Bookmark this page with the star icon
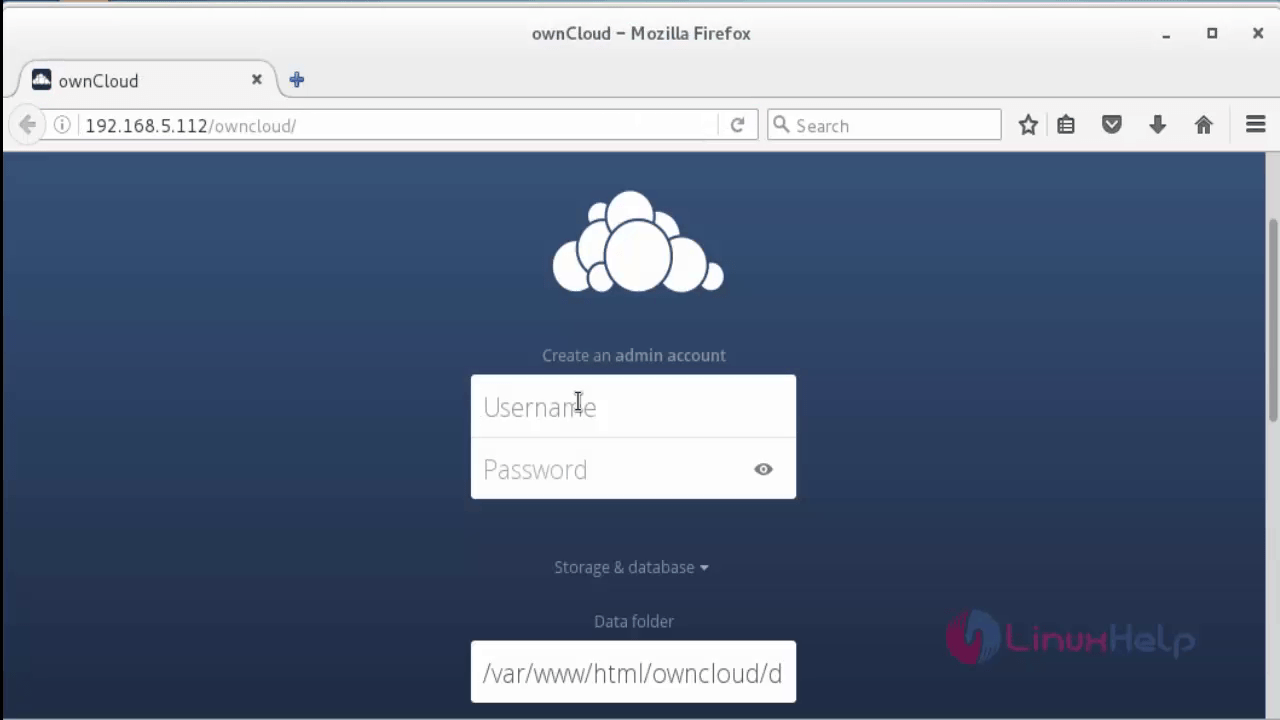The image size is (1280, 720). click(x=1028, y=125)
